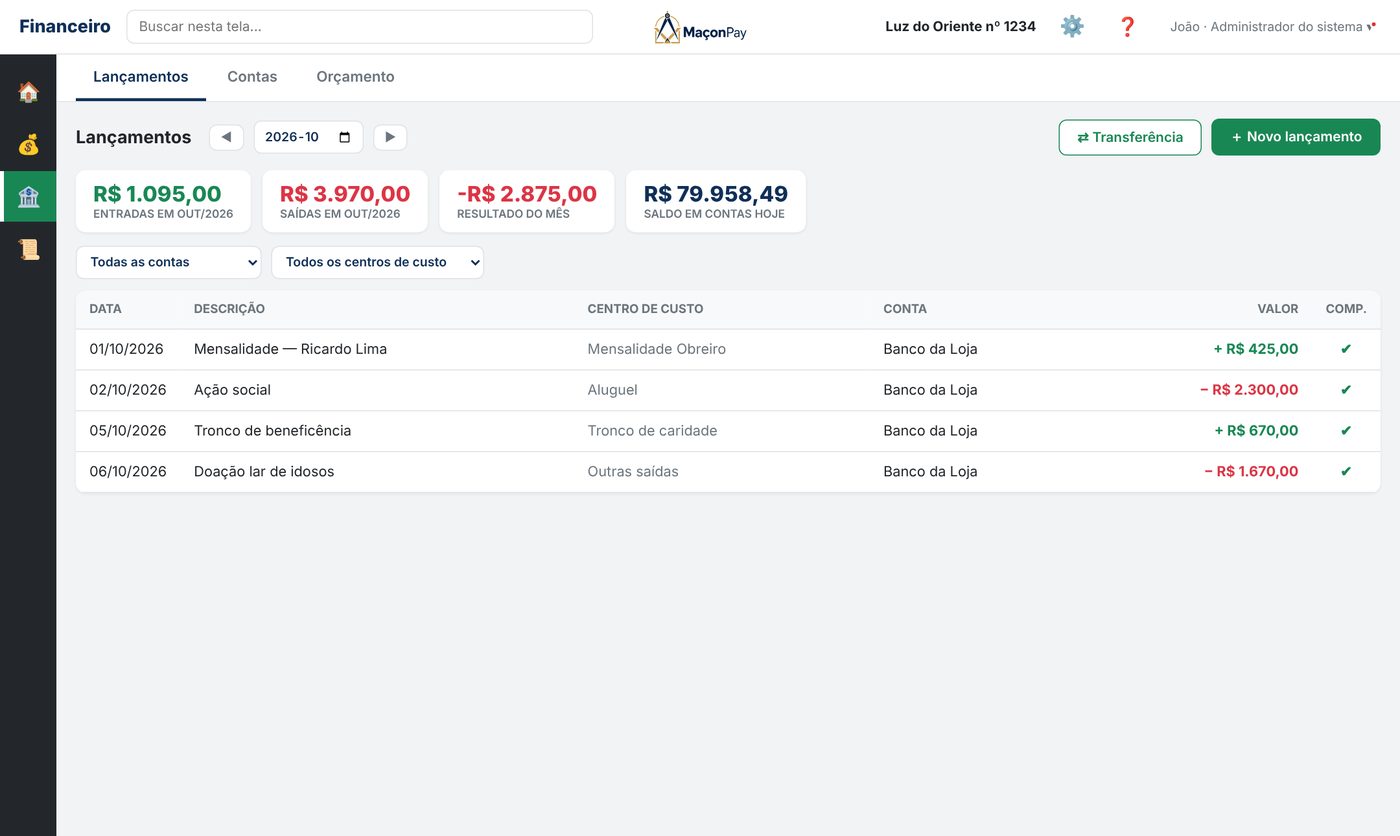The width and height of the screenshot is (1400, 836).
Task: Click the R$ 3.970,00 saídas card
Action: click(345, 201)
